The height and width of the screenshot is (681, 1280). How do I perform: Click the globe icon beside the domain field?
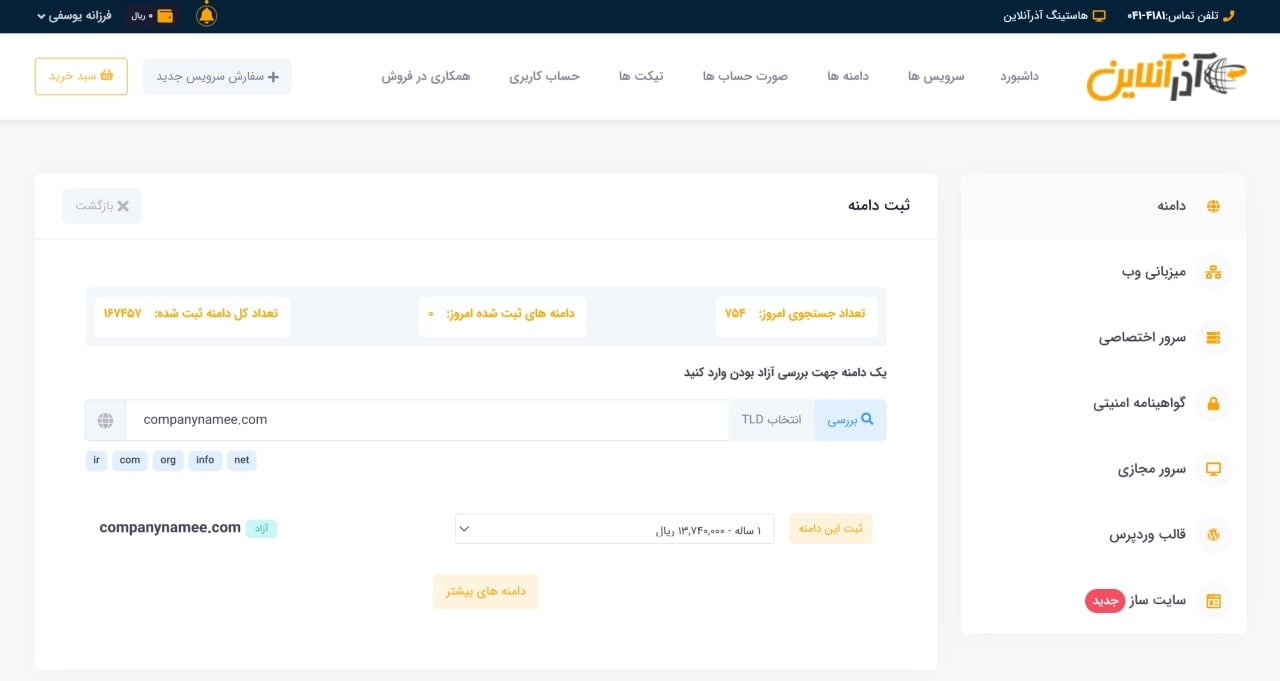pos(106,419)
